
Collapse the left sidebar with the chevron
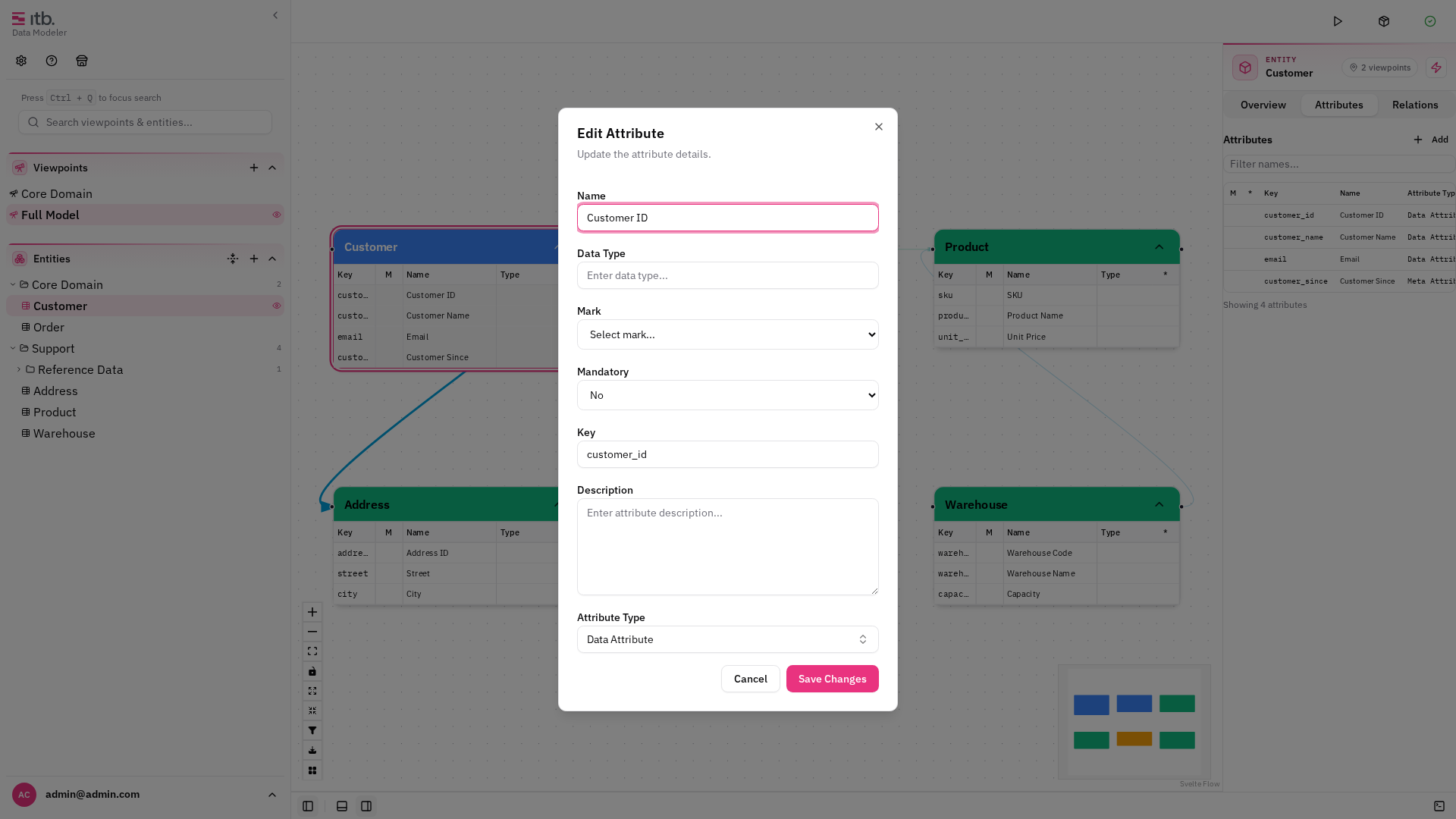[275, 15]
